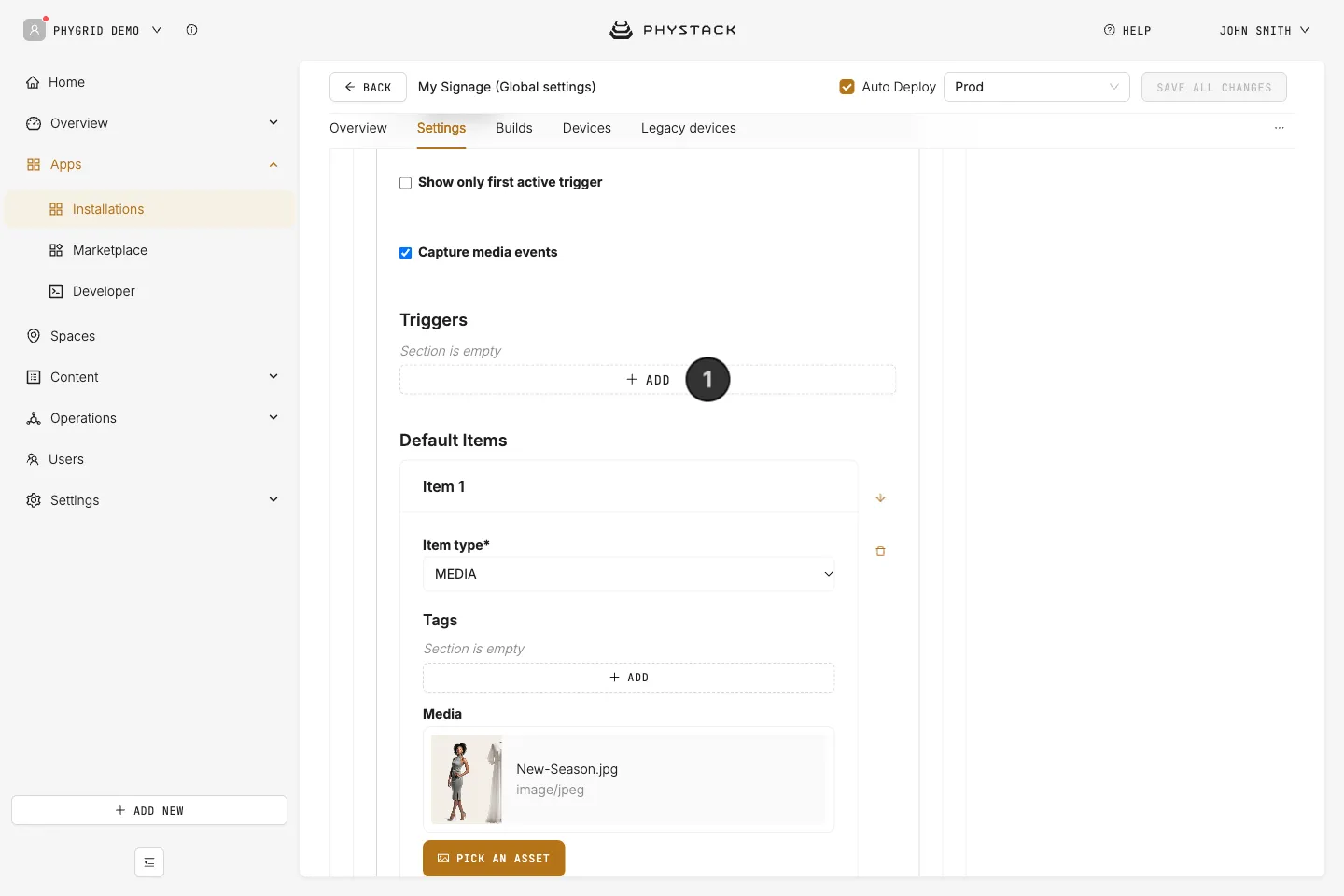Screen dimensions: 1344x896
Task: Expand the Overview sidebar section
Action: (x=273, y=123)
